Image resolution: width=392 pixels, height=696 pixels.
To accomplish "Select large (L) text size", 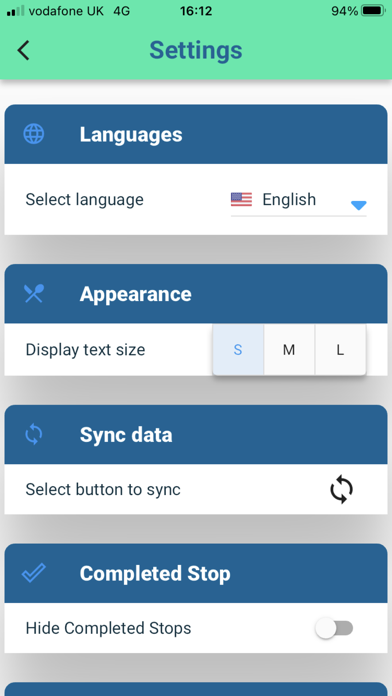I will click(340, 350).
